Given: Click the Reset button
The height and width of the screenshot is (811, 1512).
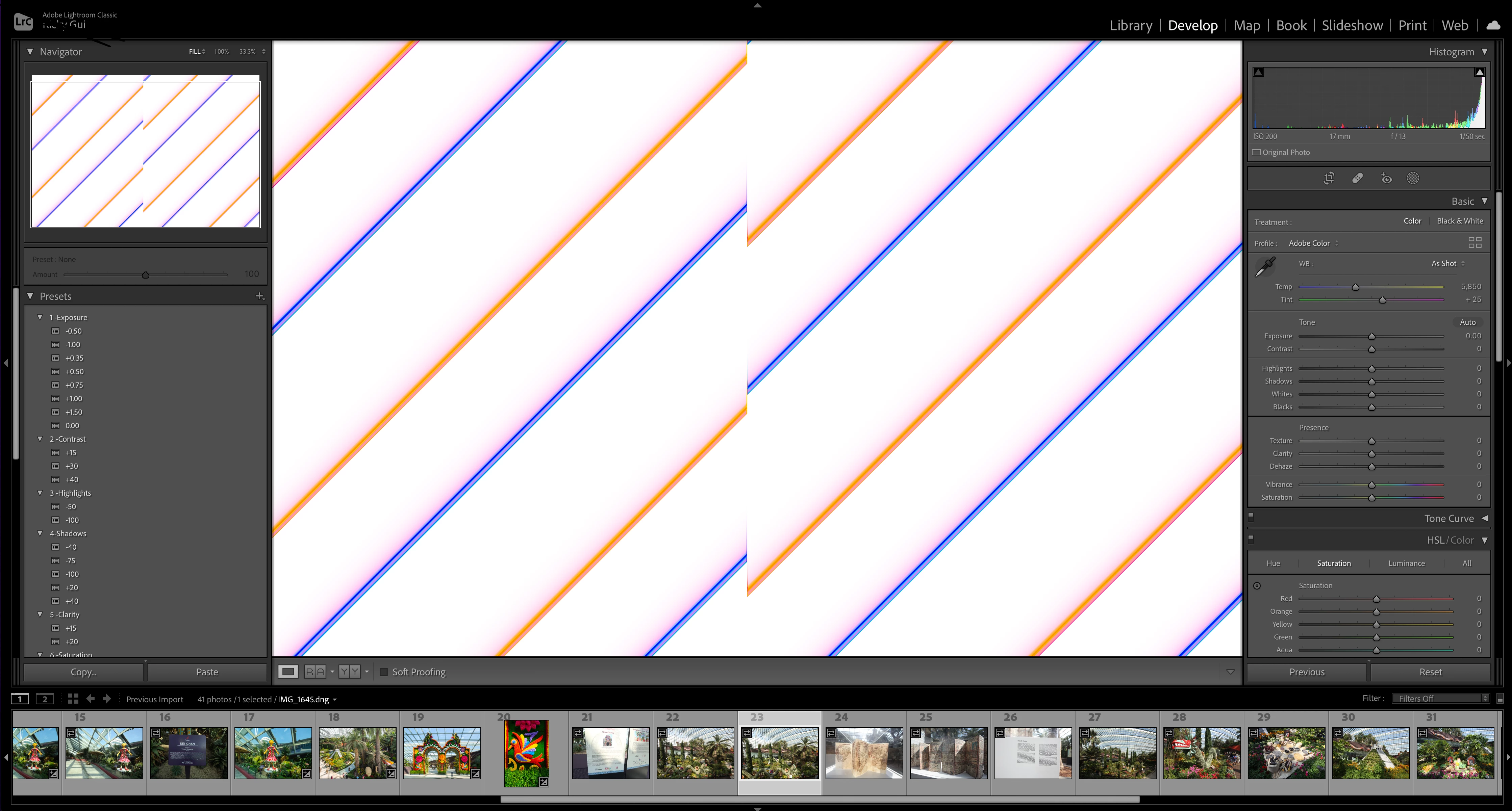Looking at the screenshot, I should 1430,672.
